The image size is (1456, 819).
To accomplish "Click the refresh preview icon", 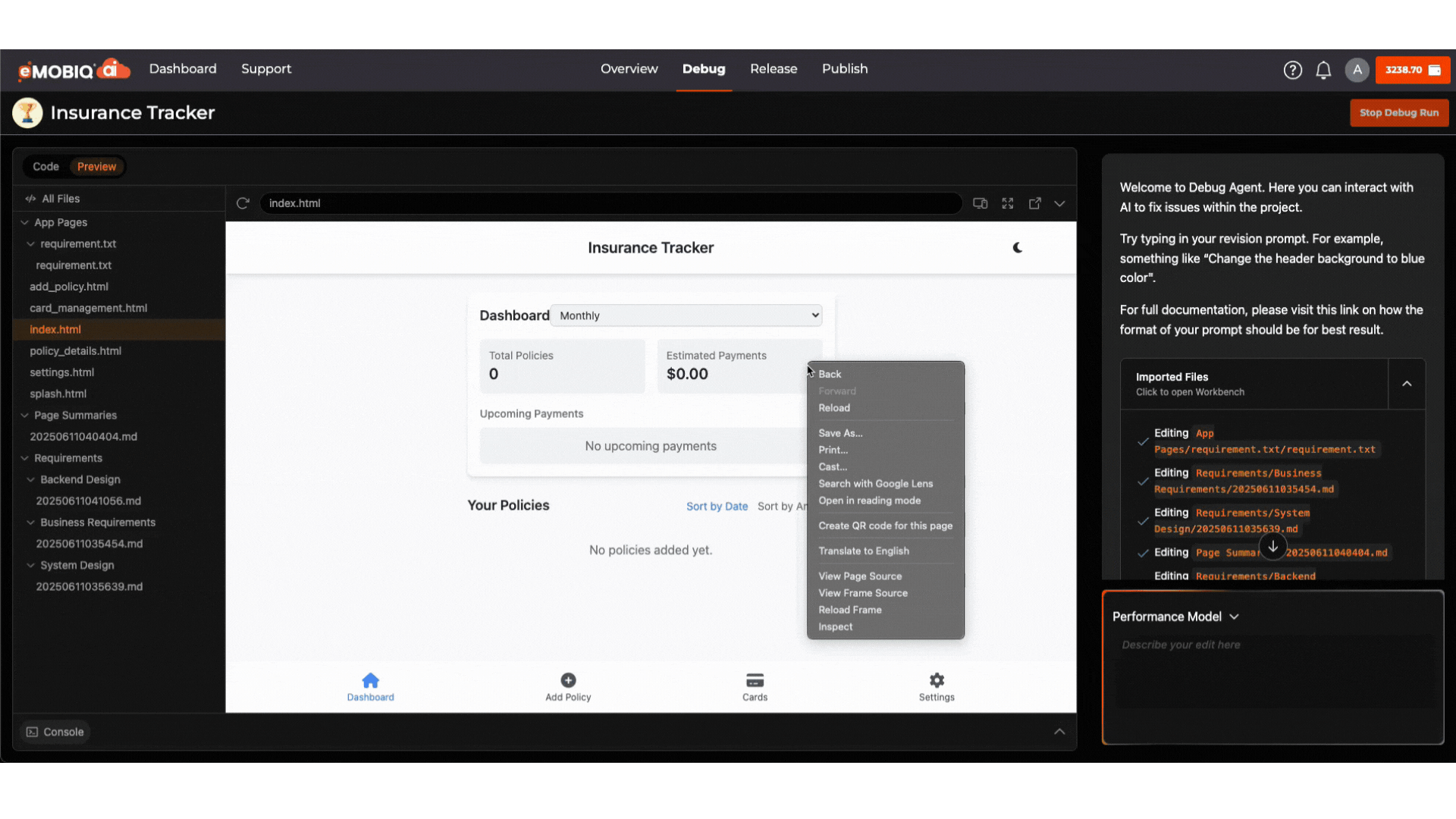I will pyautogui.click(x=243, y=203).
